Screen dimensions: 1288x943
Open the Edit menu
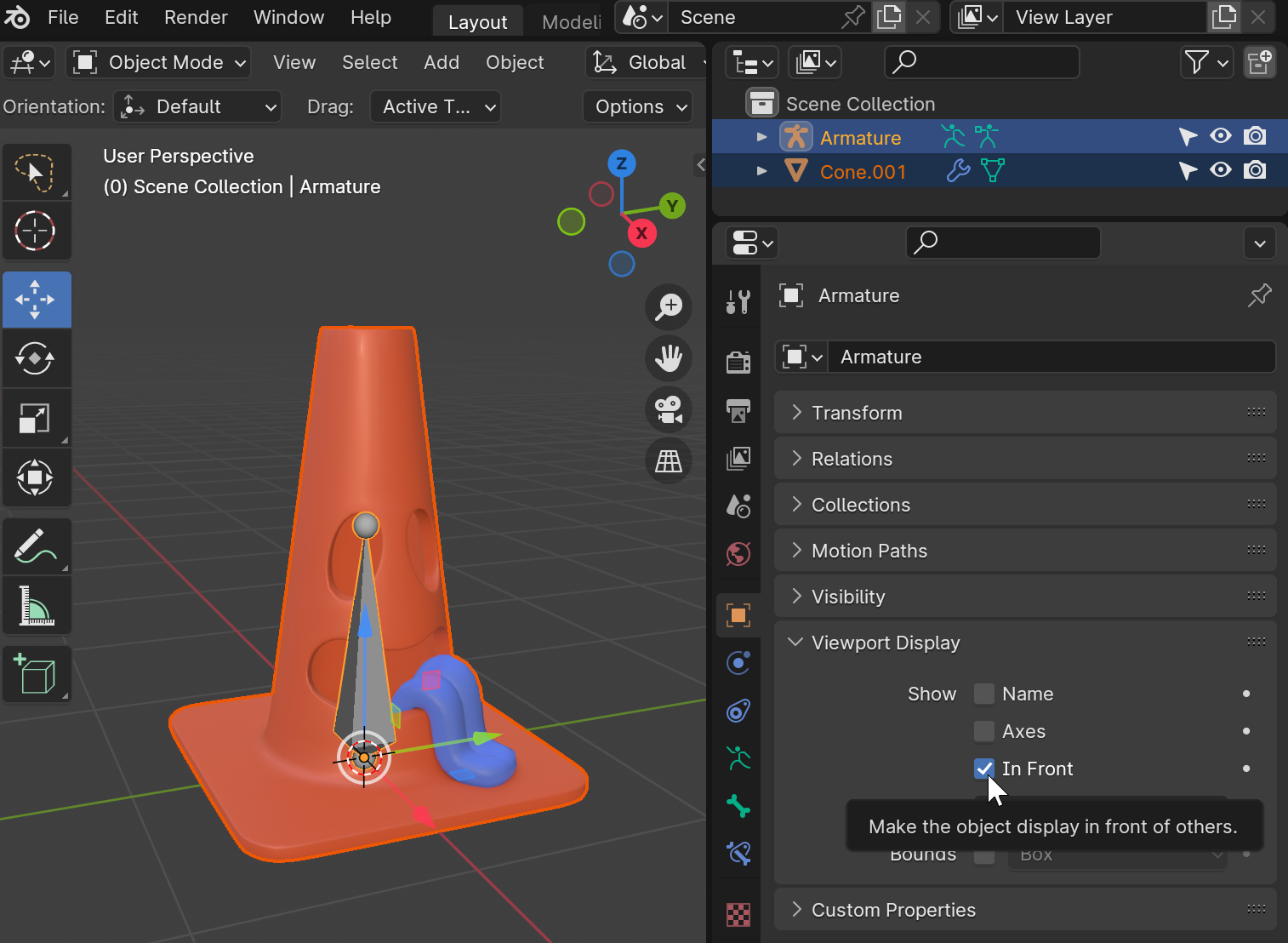coord(121,17)
